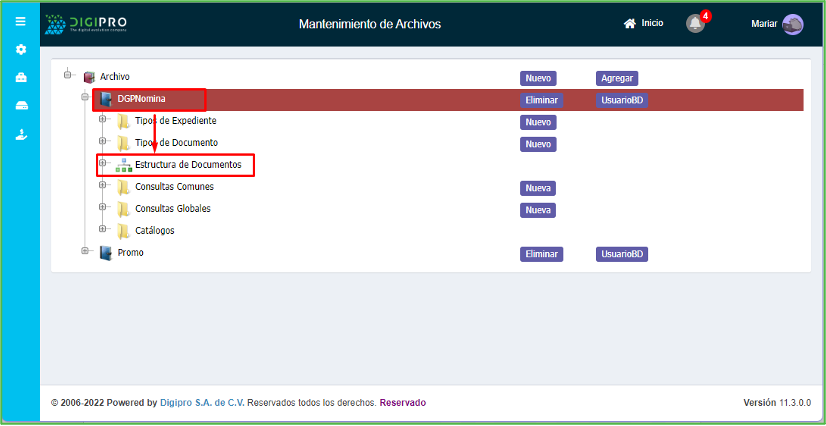
Task: Click Nueva for Consultas Globales
Action: pos(538,210)
